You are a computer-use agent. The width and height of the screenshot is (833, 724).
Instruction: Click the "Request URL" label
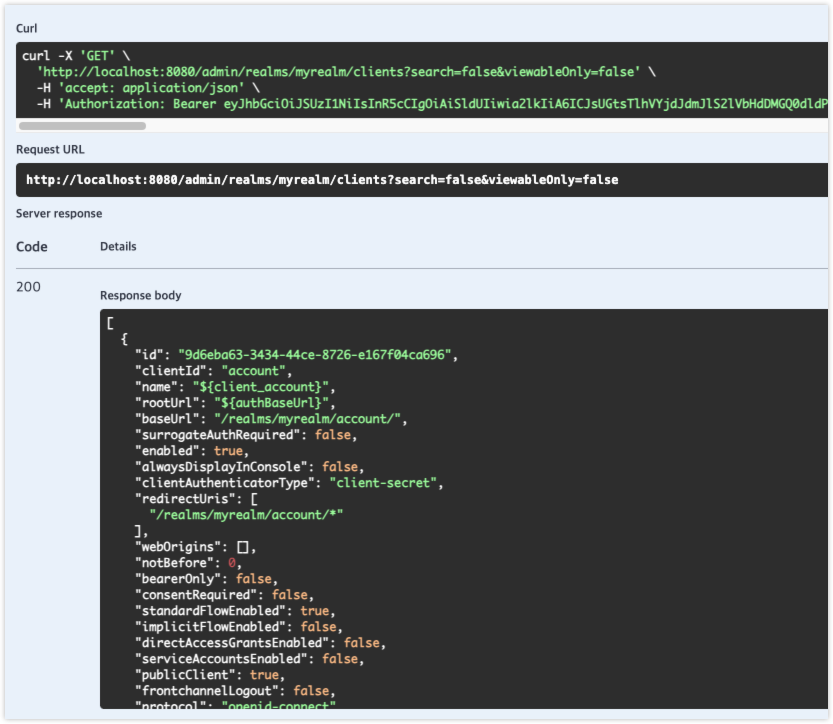(50, 149)
